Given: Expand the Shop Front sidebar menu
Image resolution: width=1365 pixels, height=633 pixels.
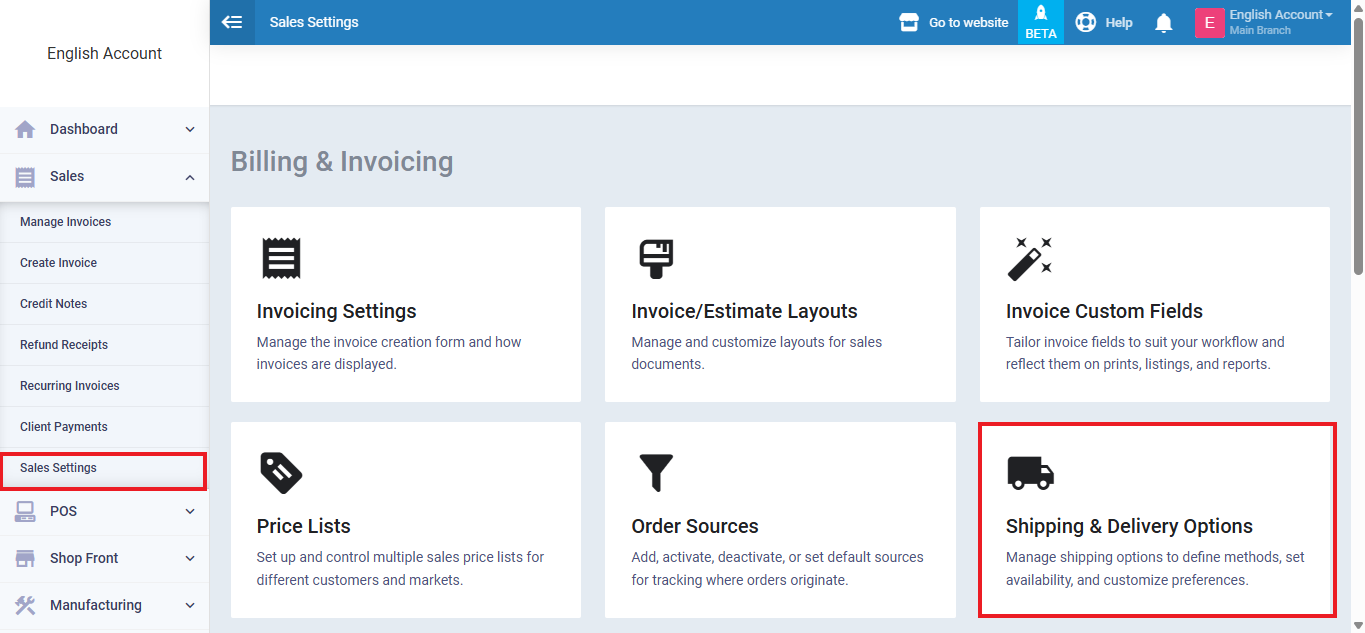Looking at the screenshot, I should click(104, 558).
